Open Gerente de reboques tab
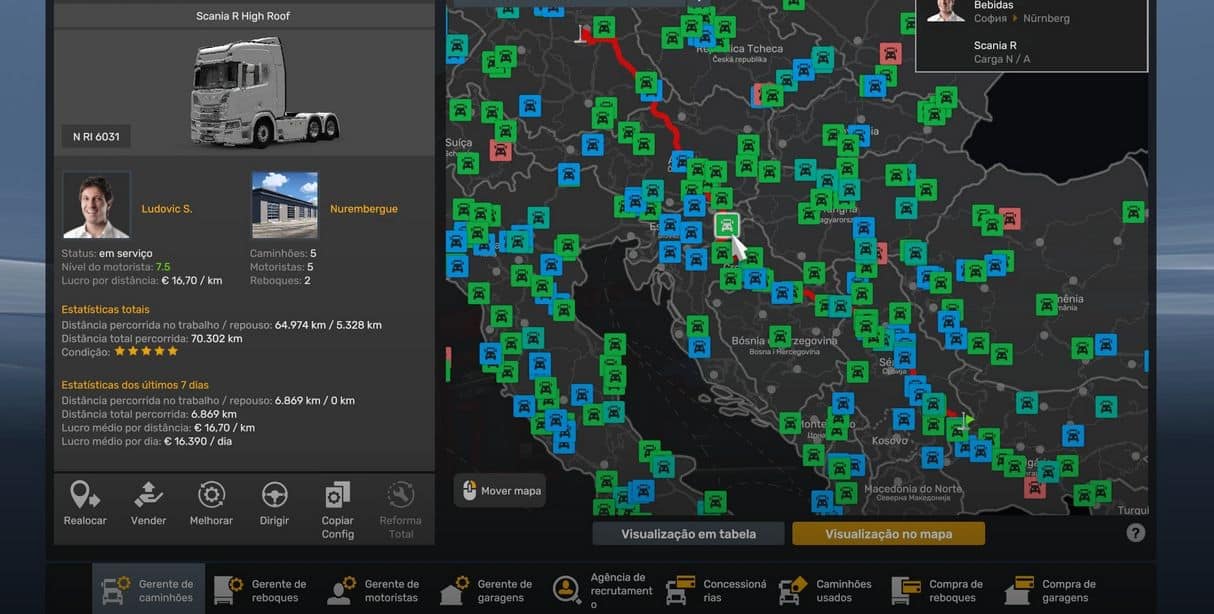Screen dimensions: 1214x614 click(x=261, y=590)
